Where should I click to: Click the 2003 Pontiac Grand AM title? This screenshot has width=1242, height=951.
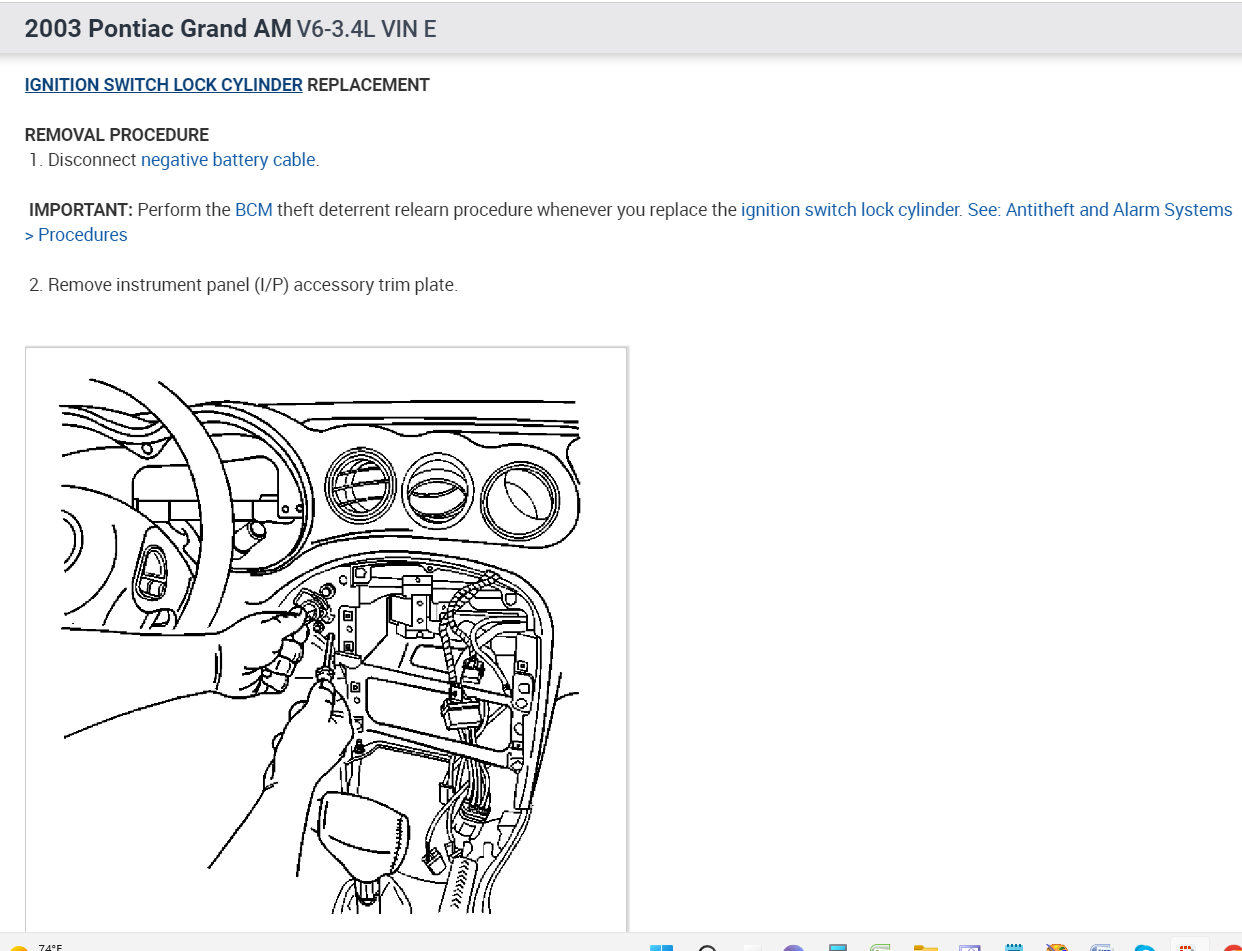tap(158, 29)
